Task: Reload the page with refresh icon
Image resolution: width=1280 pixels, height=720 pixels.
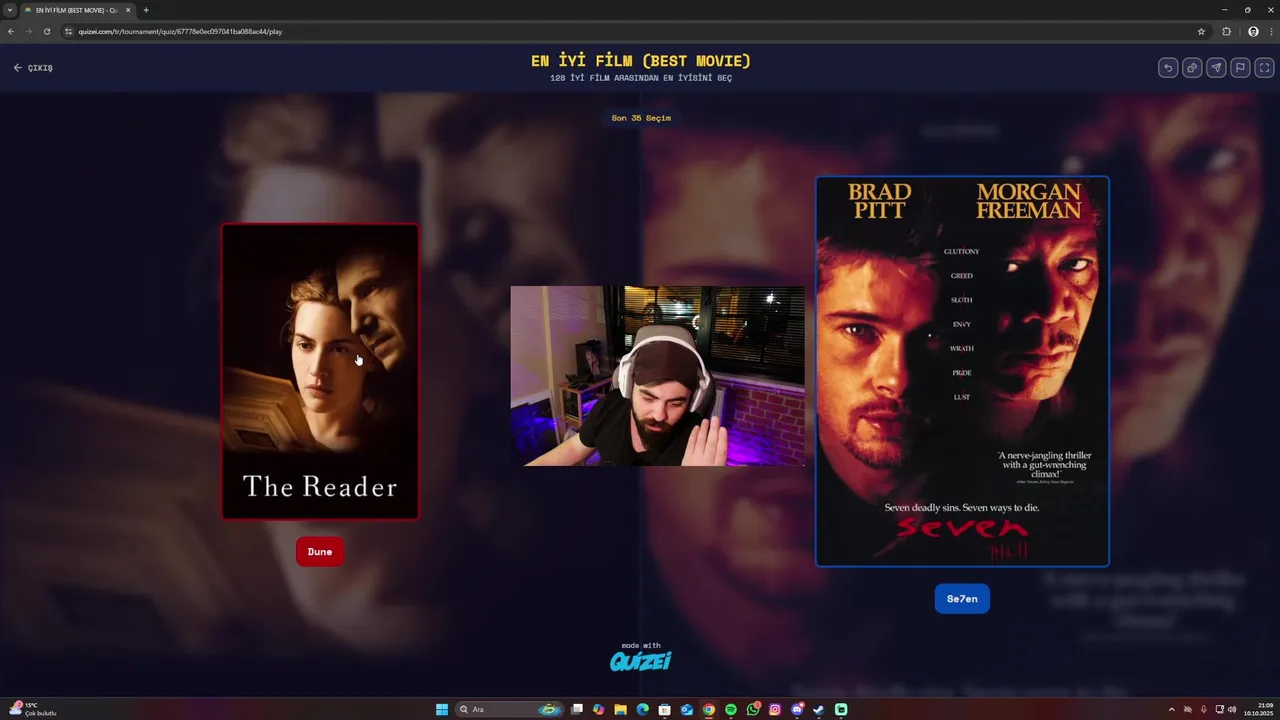Action: (x=46, y=31)
